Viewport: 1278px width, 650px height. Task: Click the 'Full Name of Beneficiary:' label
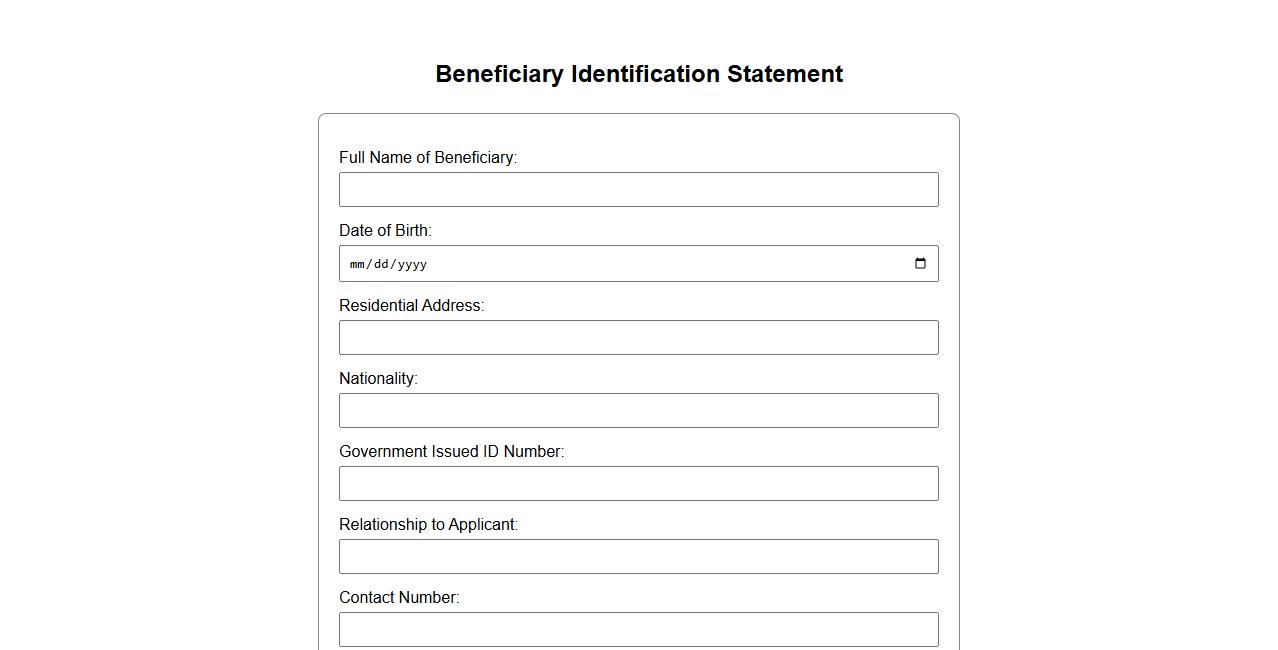pyautogui.click(x=427, y=158)
